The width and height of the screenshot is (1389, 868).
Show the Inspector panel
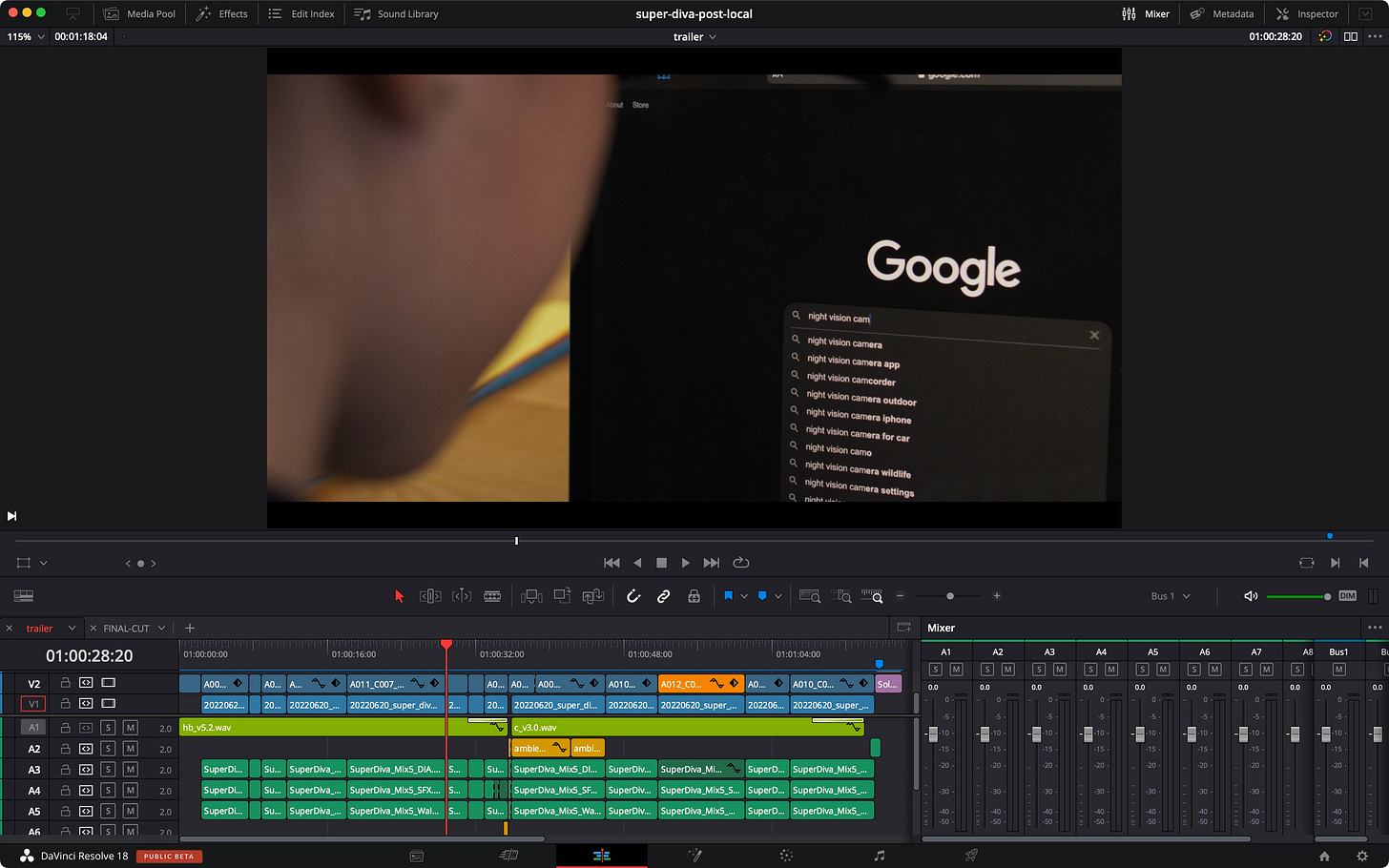point(1307,13)
